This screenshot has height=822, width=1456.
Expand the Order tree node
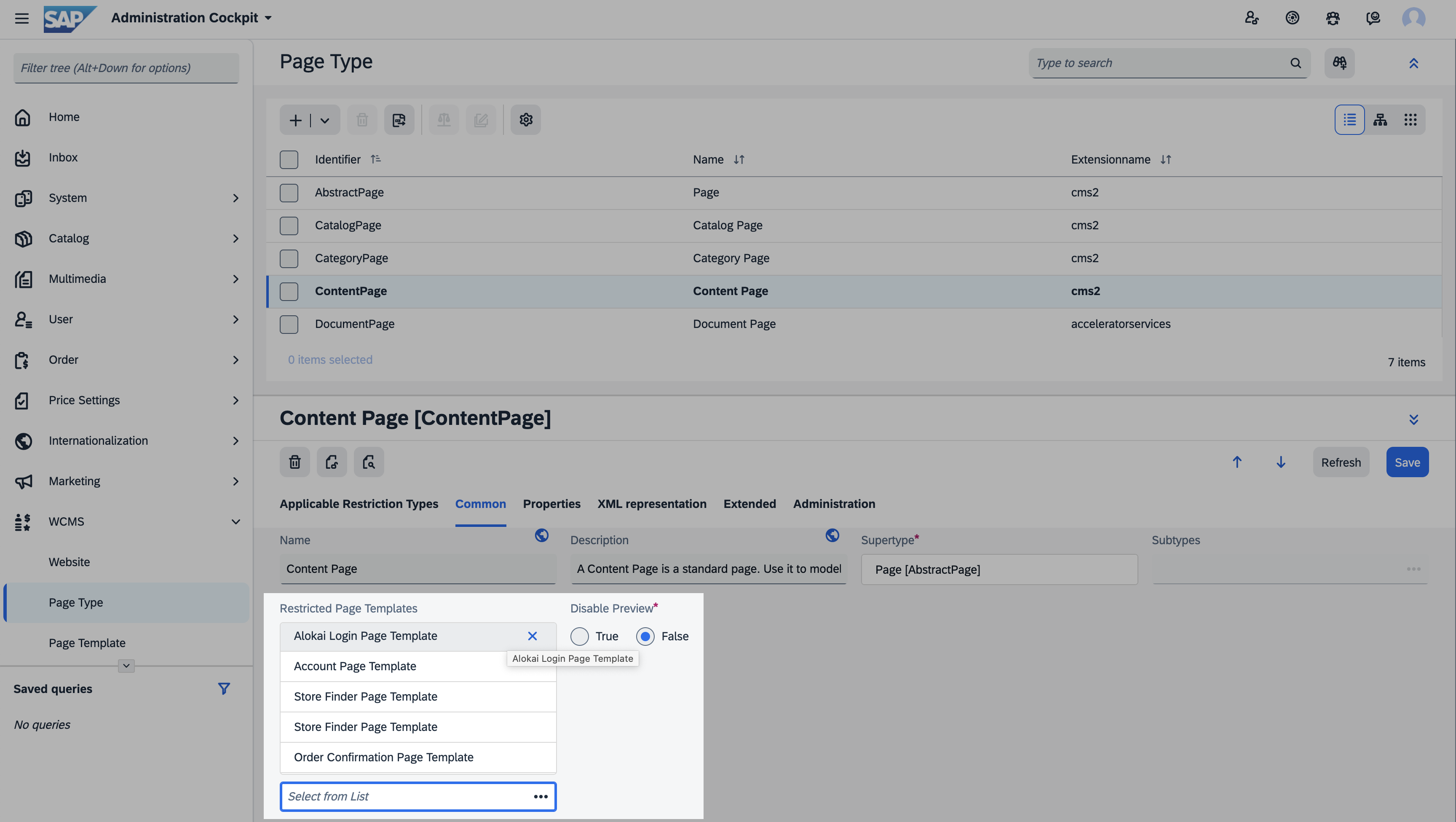(x=235, y=360)
